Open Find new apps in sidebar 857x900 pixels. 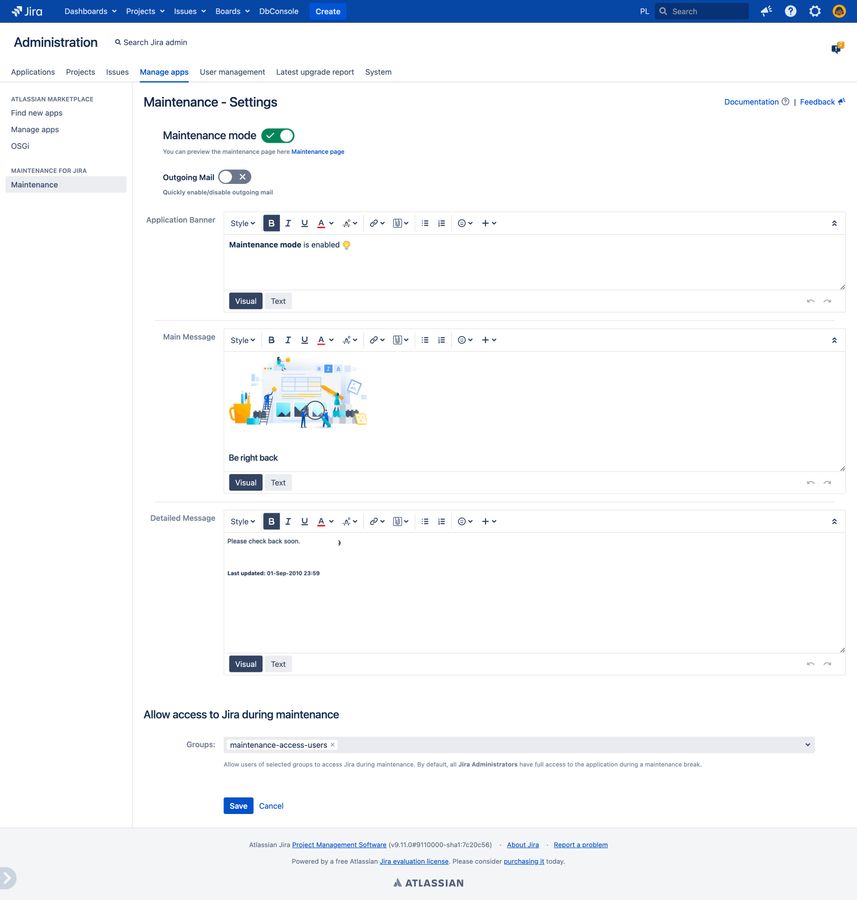coord(37,113)
